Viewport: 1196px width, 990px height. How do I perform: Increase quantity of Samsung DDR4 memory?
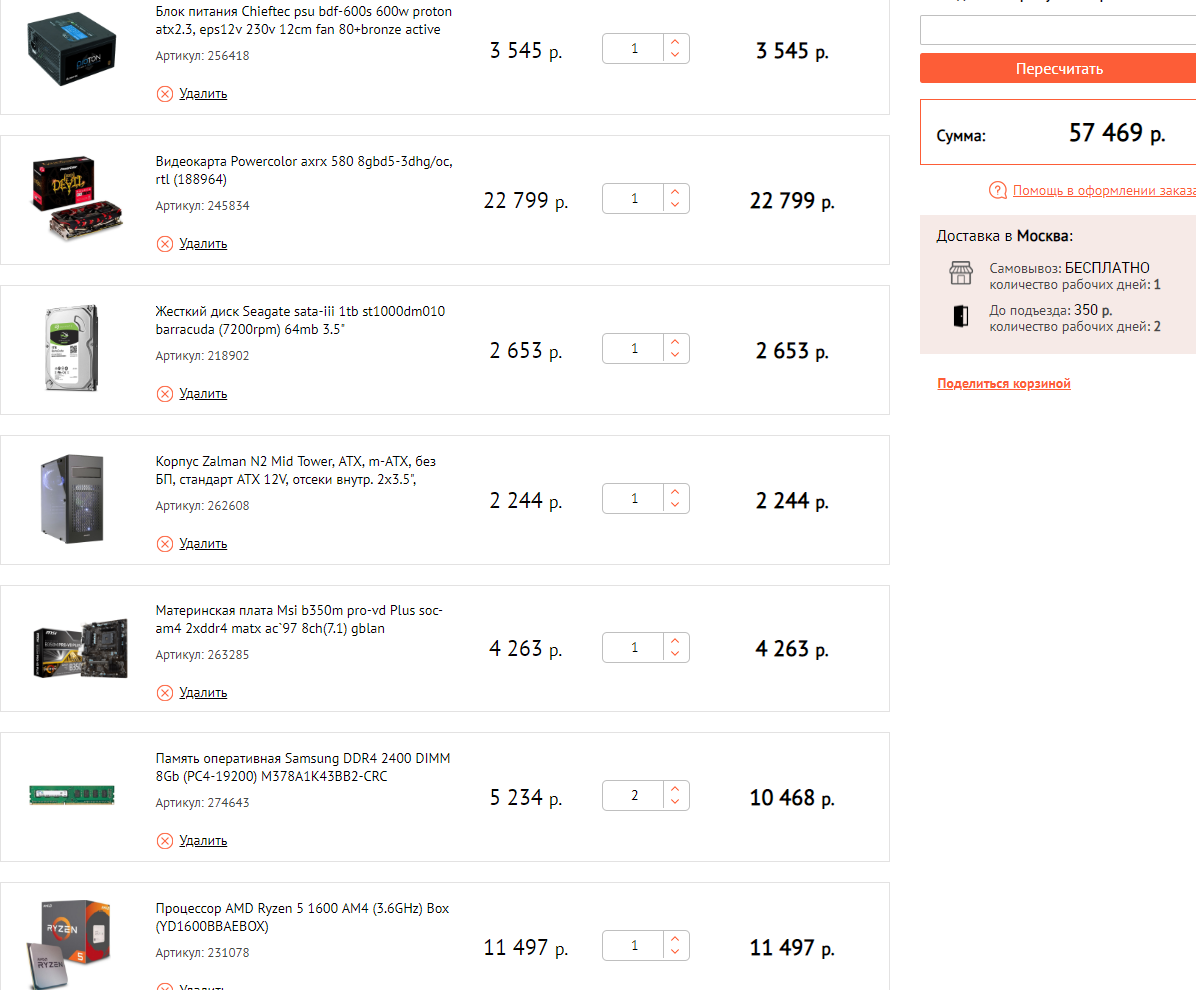[x=676, y=790]
